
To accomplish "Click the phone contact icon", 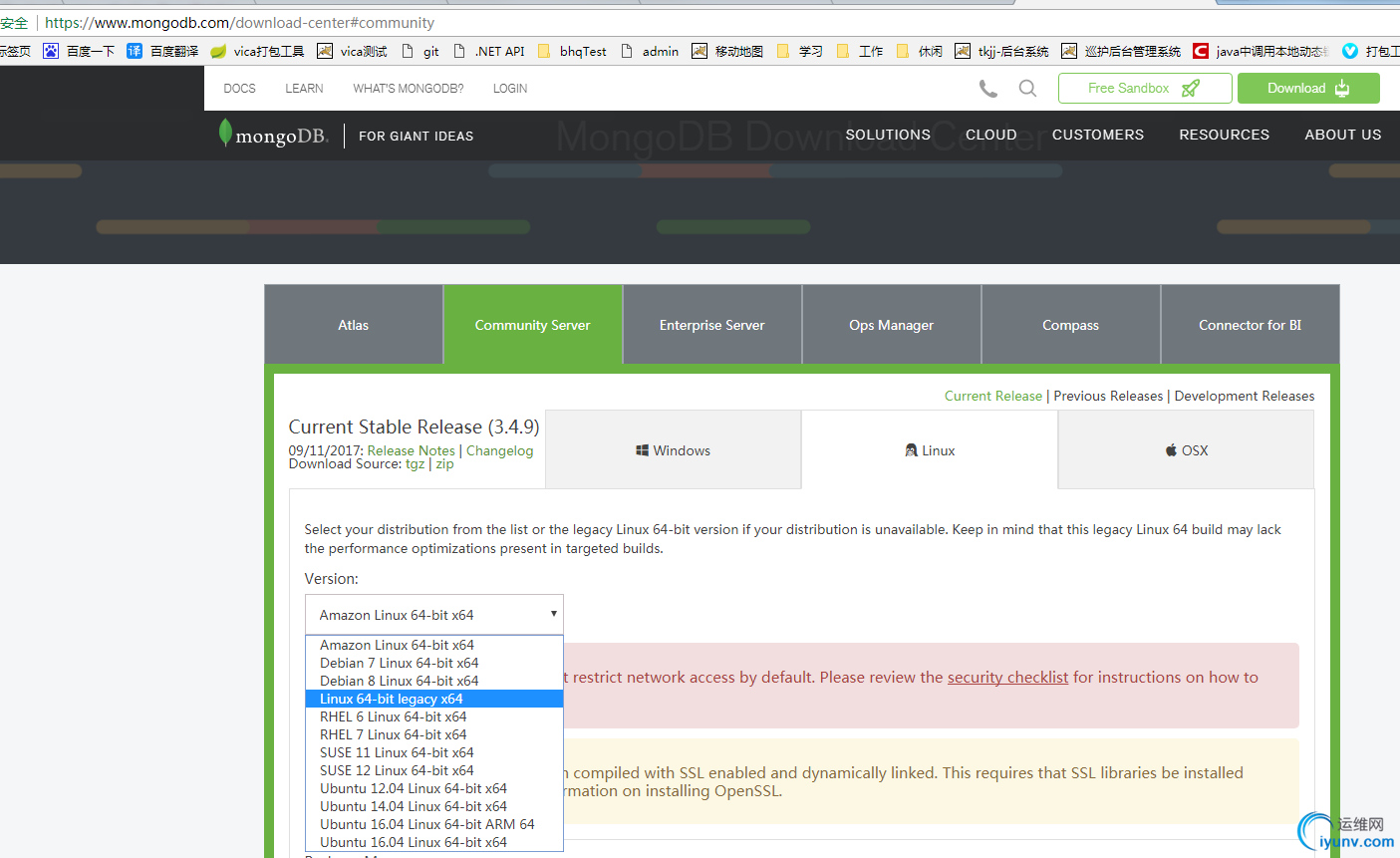I will point(987,89).
